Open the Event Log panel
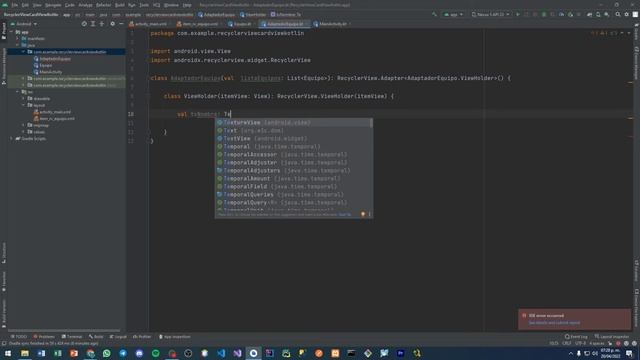640x360 pixels. point(576,337)
